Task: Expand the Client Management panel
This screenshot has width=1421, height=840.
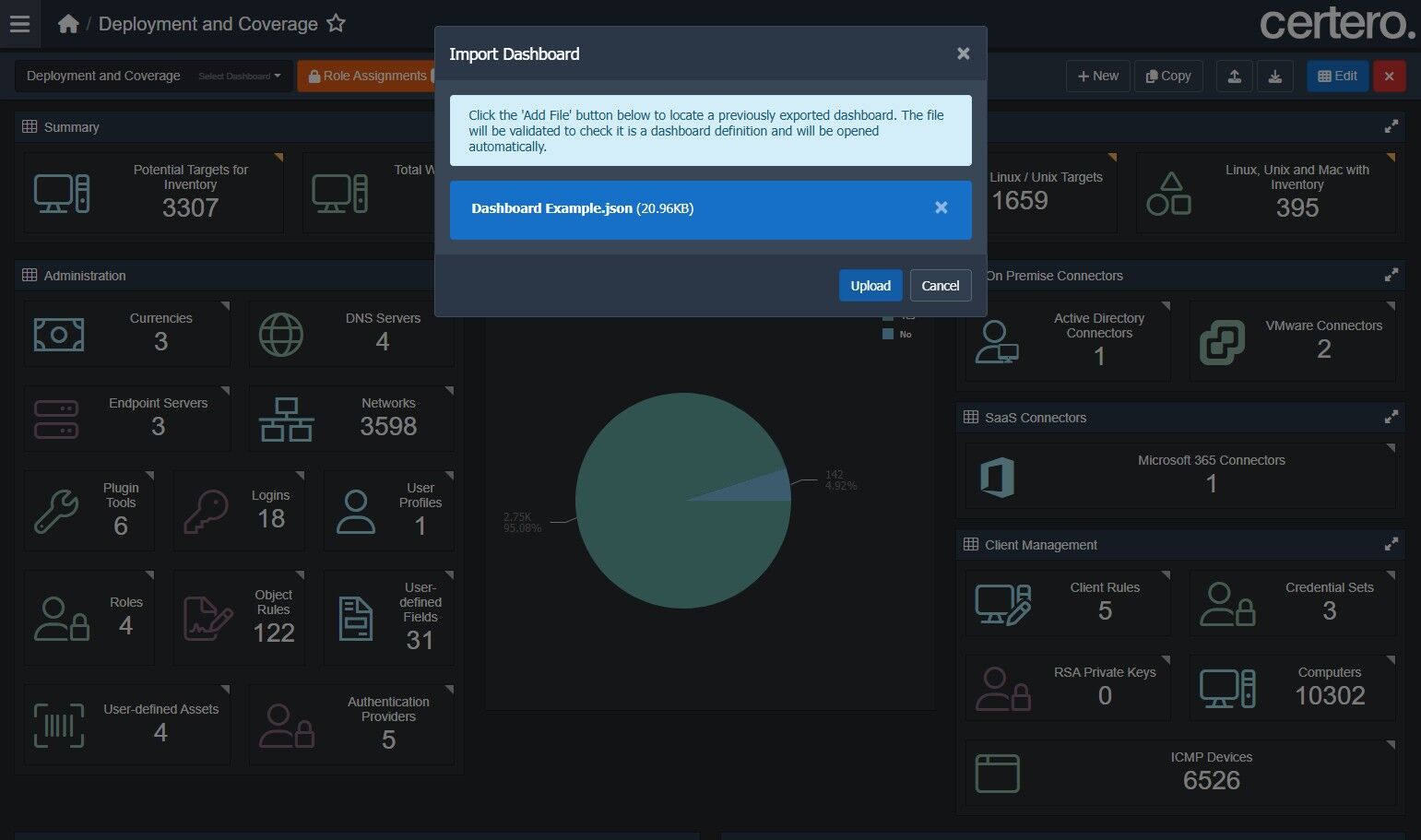Action: 1391,545
